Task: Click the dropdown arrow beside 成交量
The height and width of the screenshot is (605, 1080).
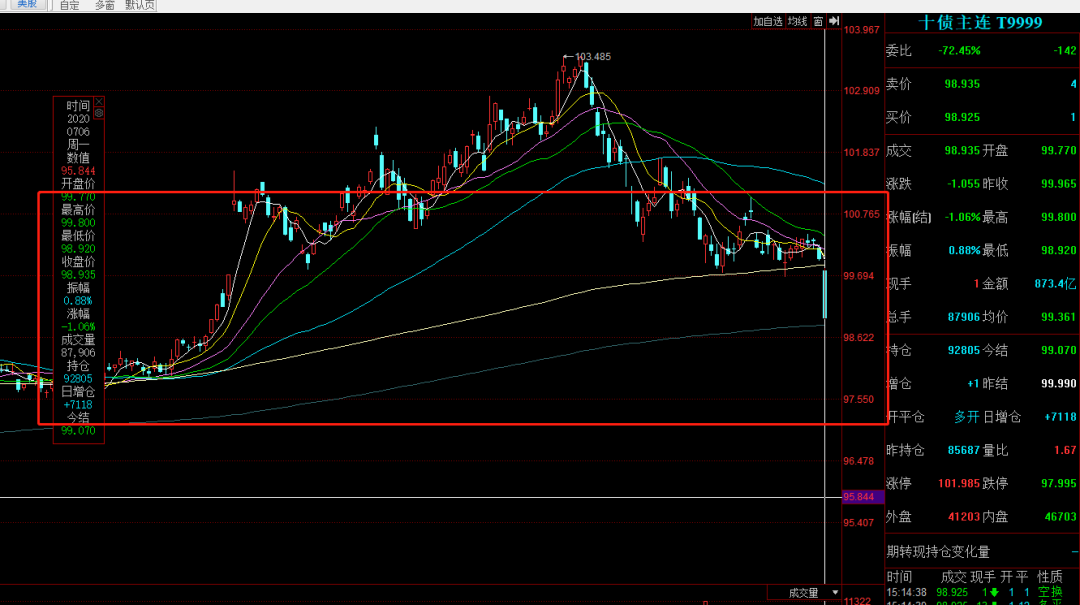Action: pos(835,593)
